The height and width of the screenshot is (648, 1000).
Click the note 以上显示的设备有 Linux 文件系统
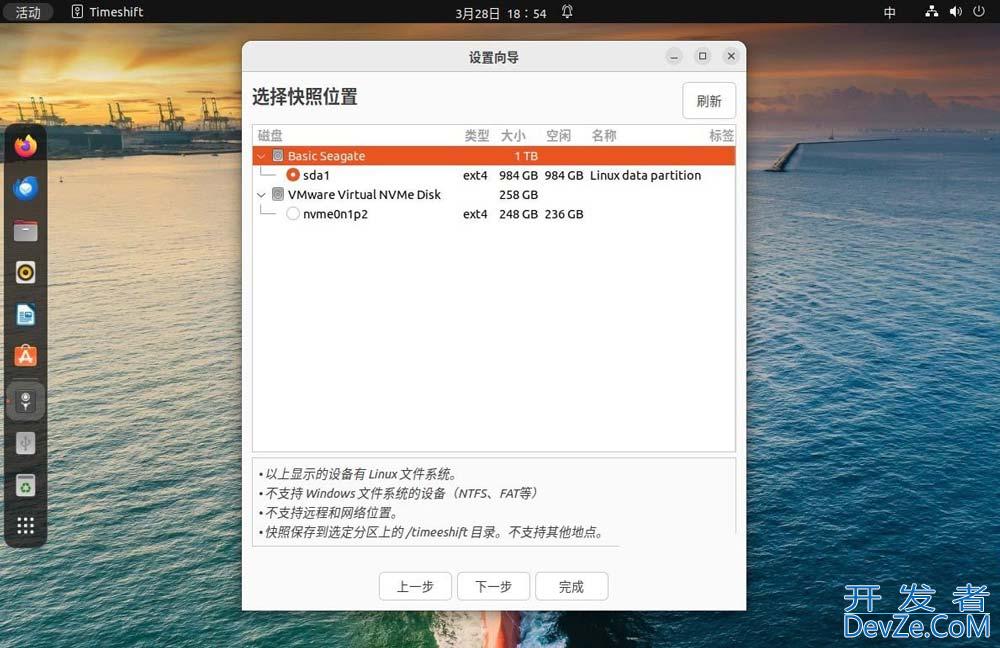pos(358,474)
